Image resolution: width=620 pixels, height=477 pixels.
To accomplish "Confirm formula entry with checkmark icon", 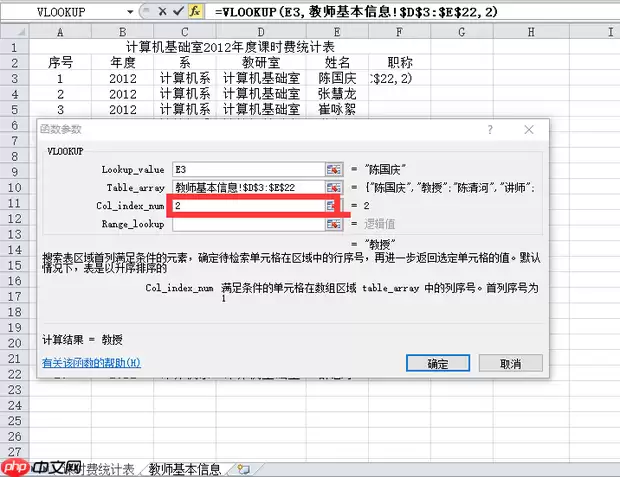I will point(178,11).
